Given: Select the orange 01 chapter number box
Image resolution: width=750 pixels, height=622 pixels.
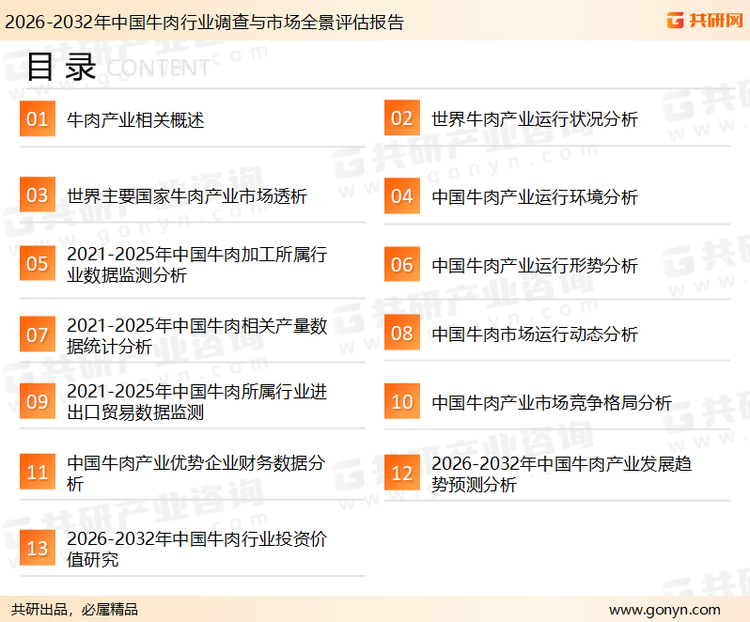Looking at the screenshot, I should tap(37, 119).
